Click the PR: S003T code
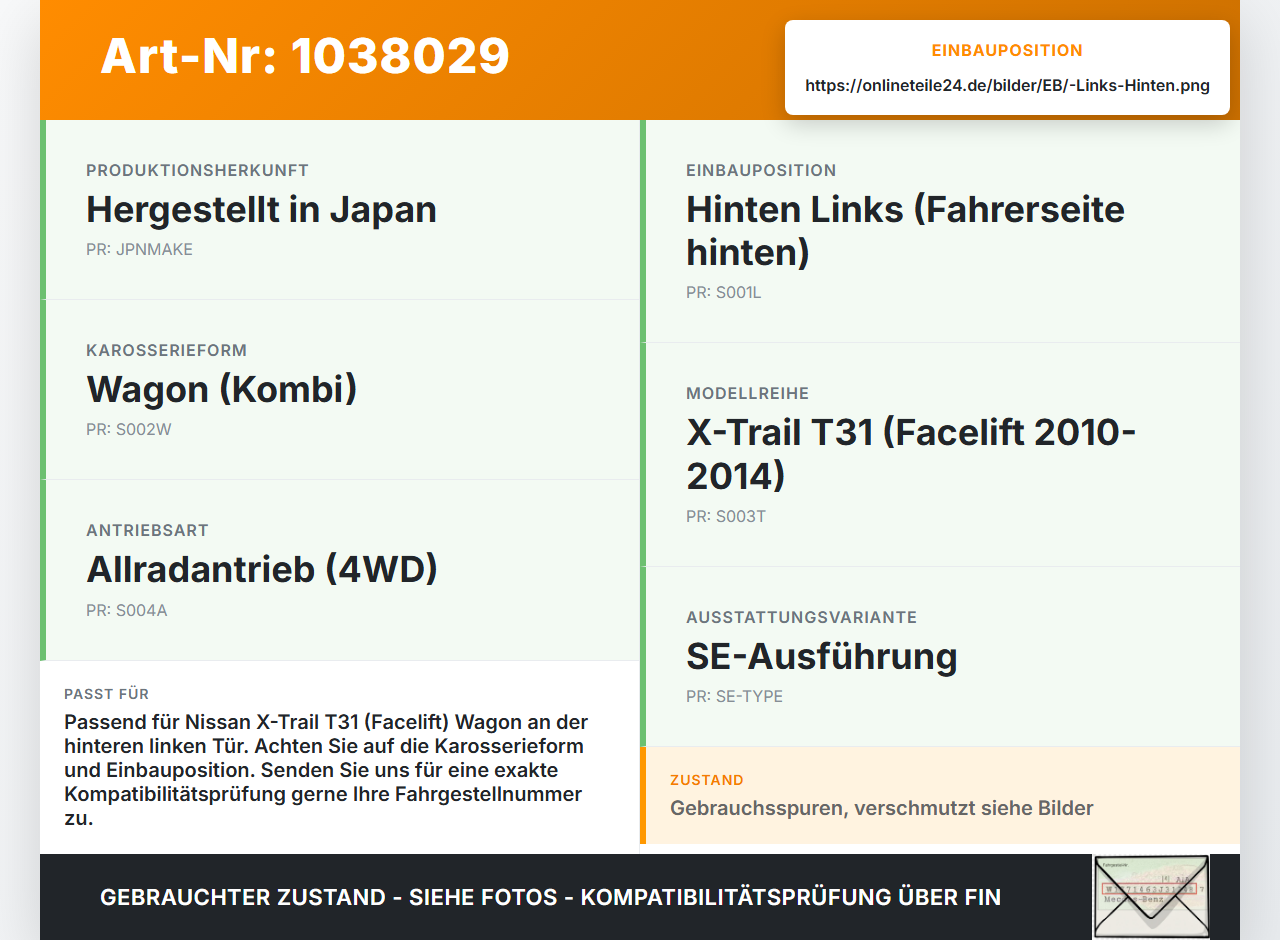The width and height of the screenshot is (1280, 940). point(726,517)
